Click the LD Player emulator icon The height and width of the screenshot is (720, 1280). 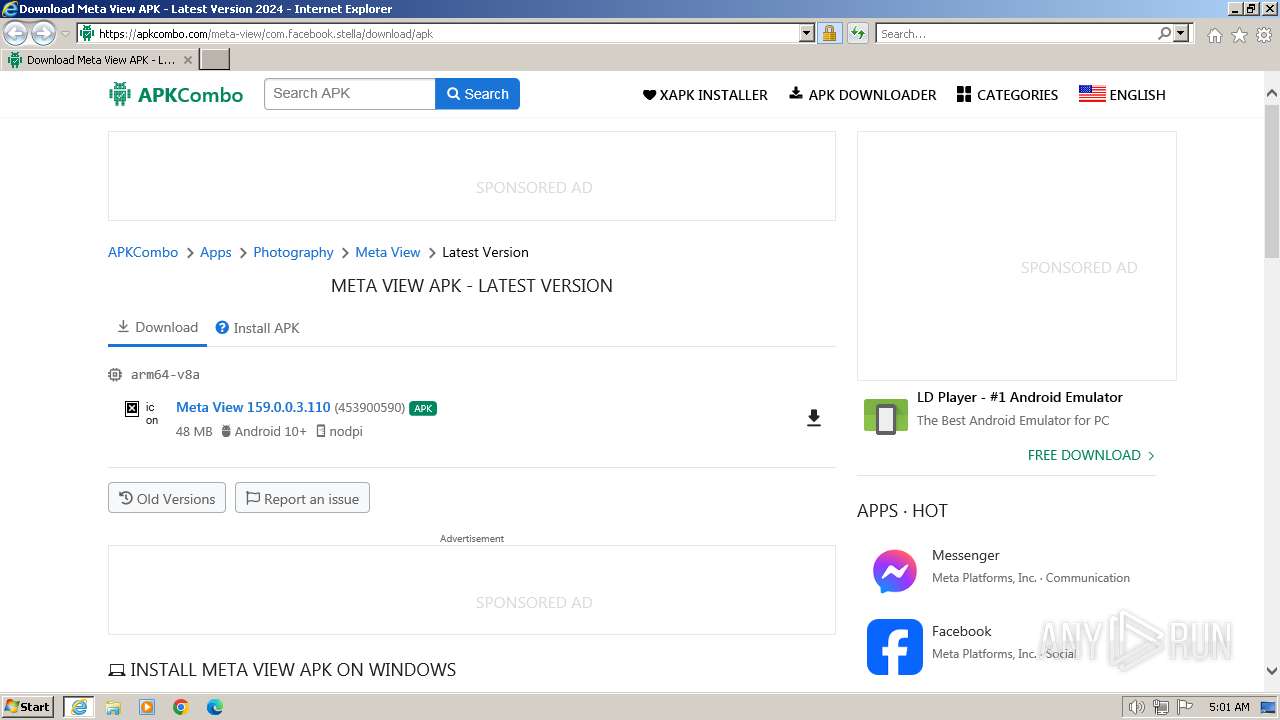click(x=885, y=417)
